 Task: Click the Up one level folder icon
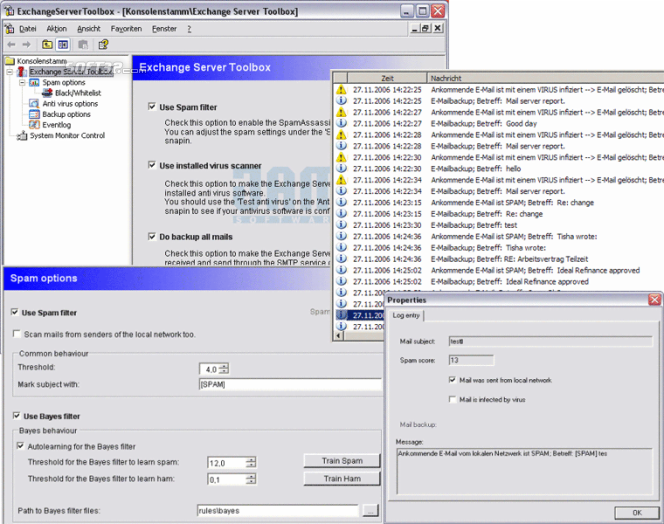(x=47, y=44)
